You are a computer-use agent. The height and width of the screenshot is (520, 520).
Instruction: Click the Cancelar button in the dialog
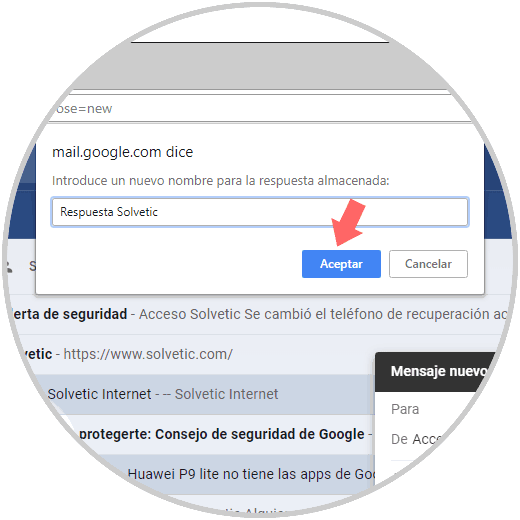point(428,264)
